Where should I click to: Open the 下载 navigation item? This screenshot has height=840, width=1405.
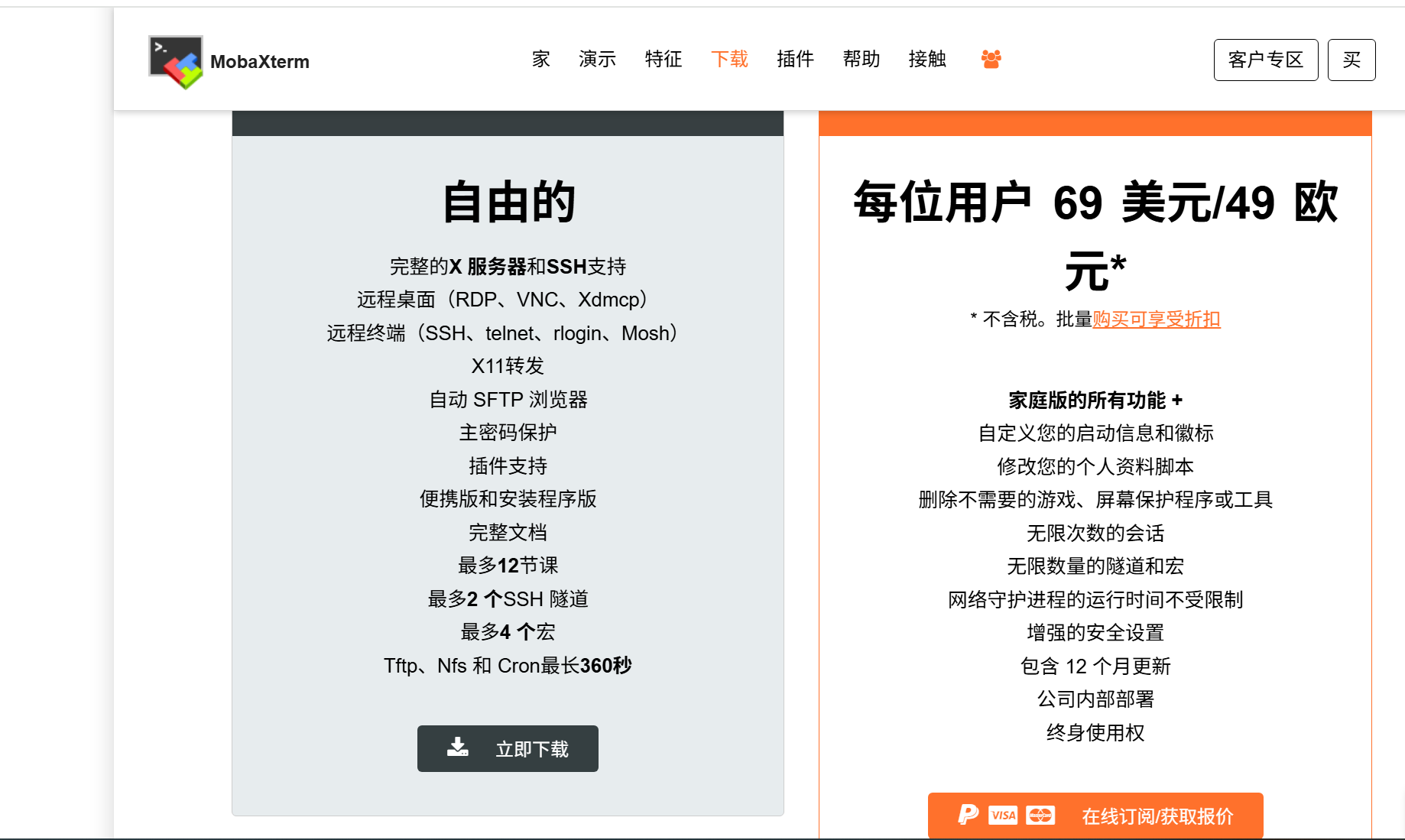[x=729, y=59]
